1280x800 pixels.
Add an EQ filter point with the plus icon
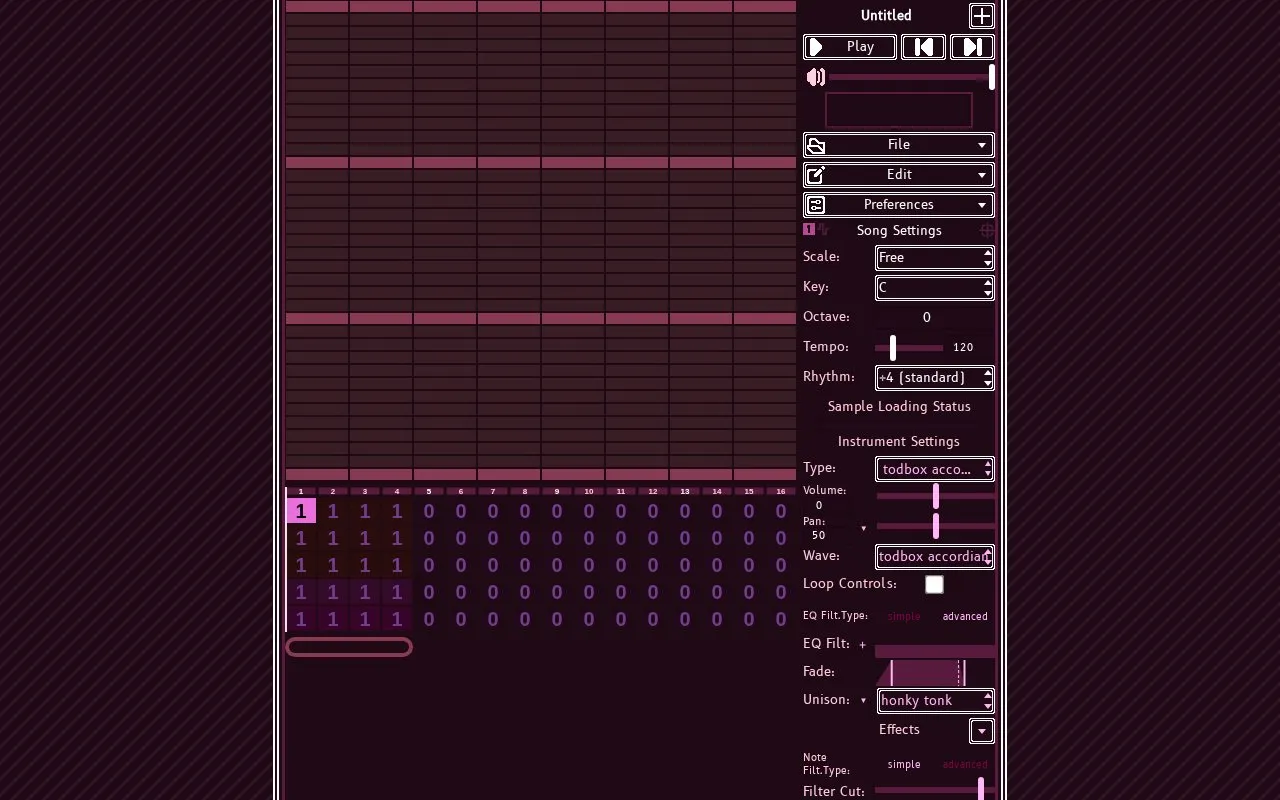[862, 645]
